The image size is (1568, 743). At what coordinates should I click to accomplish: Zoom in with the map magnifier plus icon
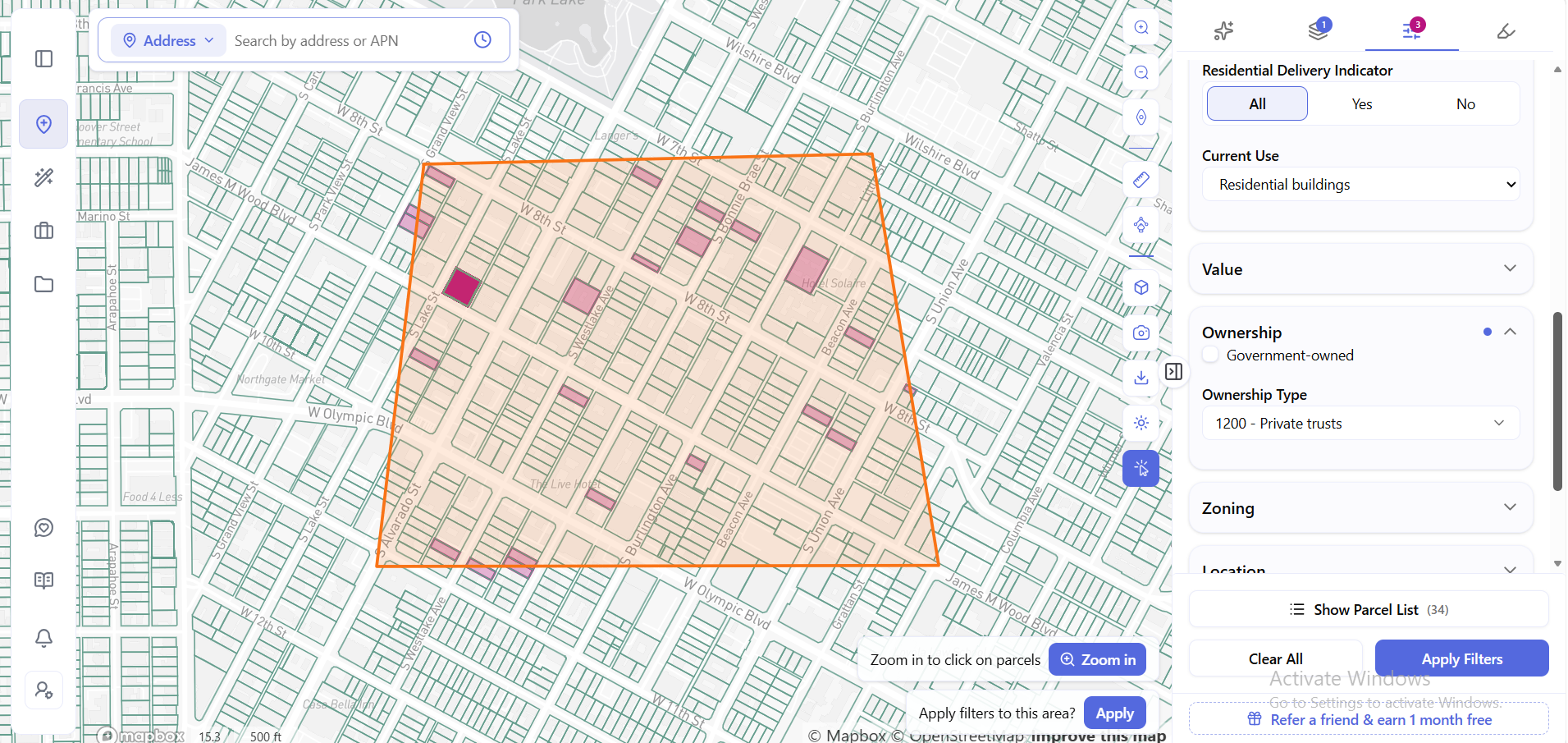pos(1141,27)
